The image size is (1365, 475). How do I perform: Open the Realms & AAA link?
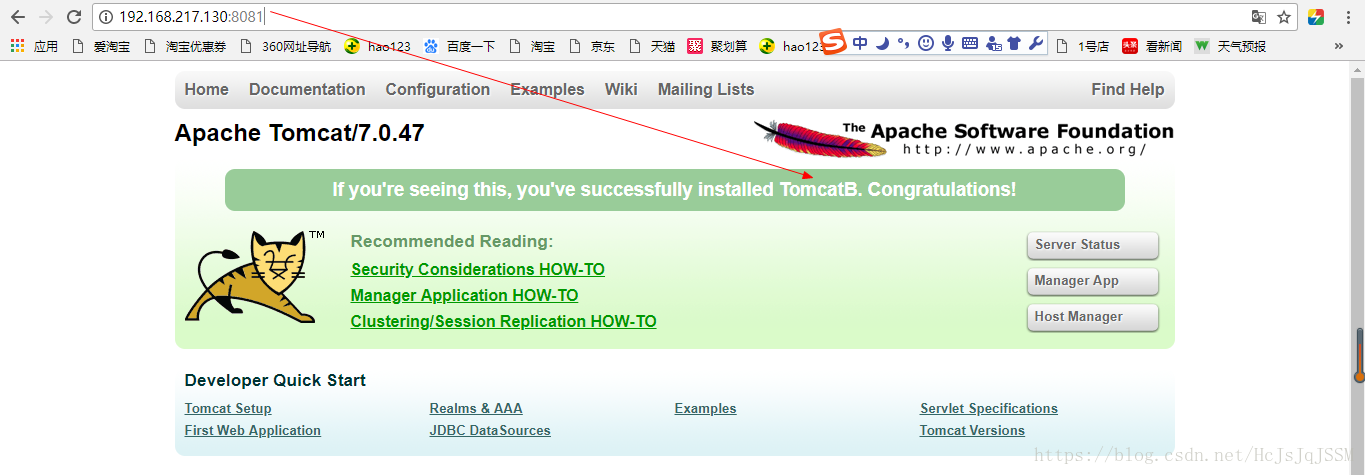(x=476, y=408)
